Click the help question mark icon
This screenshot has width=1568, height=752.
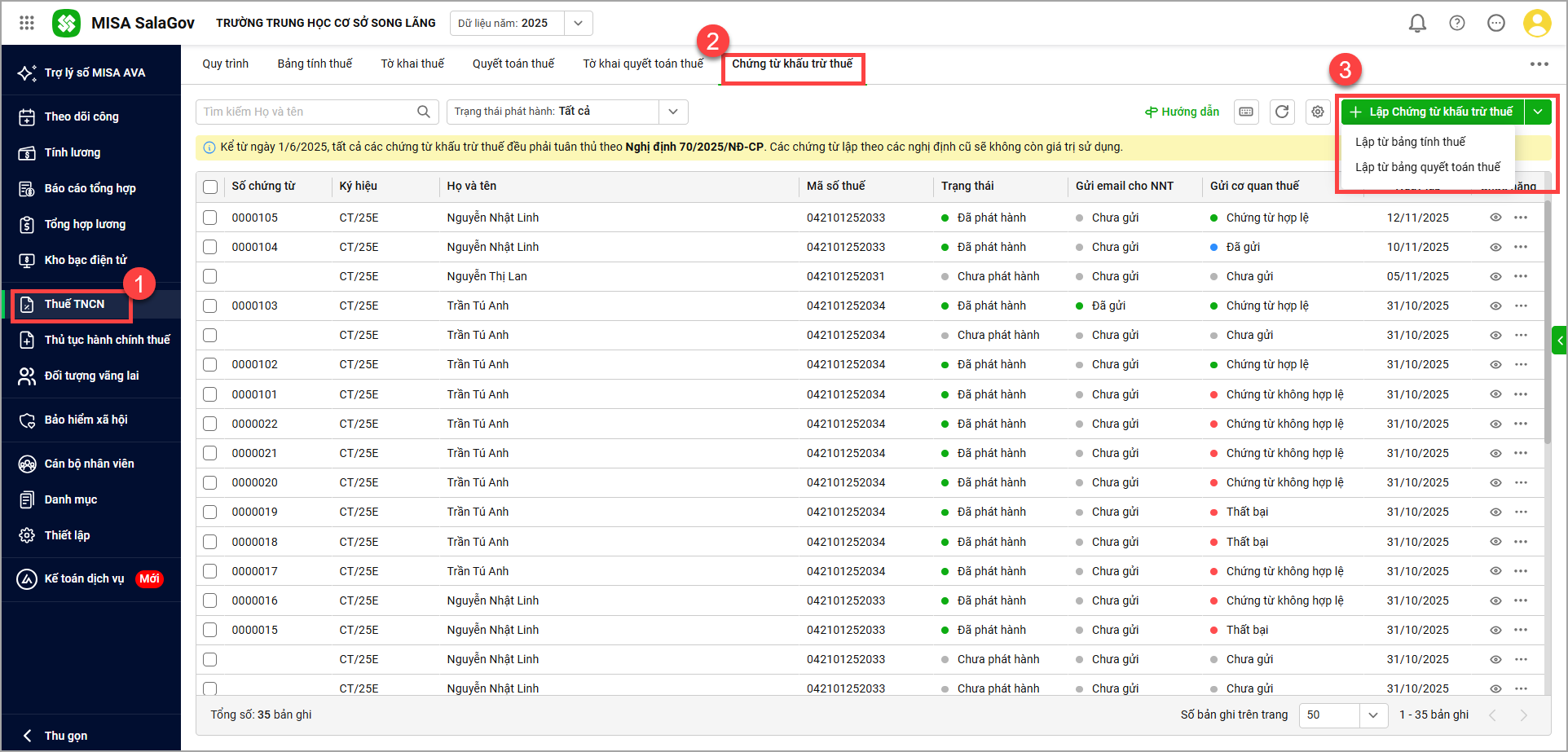pos(1456,24)
